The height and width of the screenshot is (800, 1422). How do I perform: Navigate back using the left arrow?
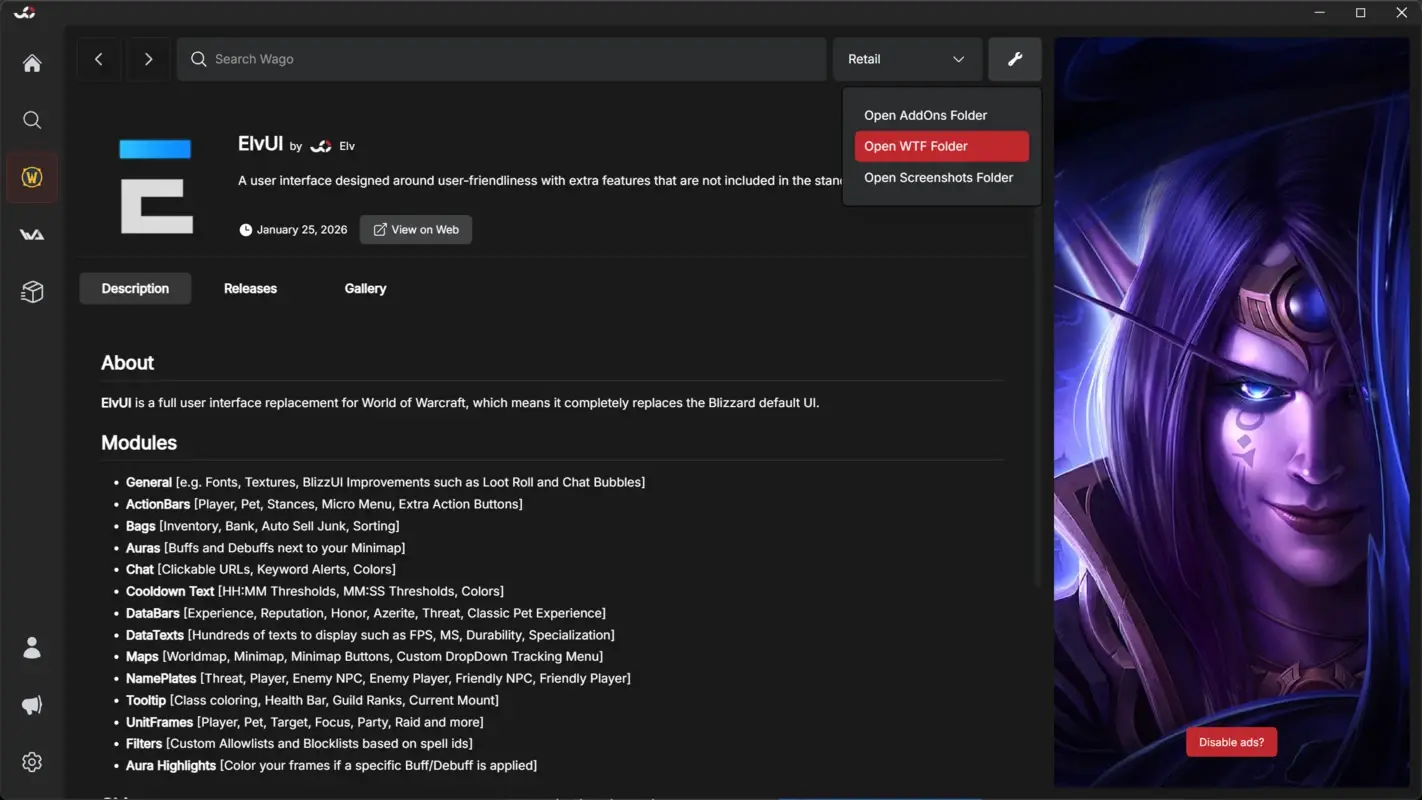pos(99,59)
